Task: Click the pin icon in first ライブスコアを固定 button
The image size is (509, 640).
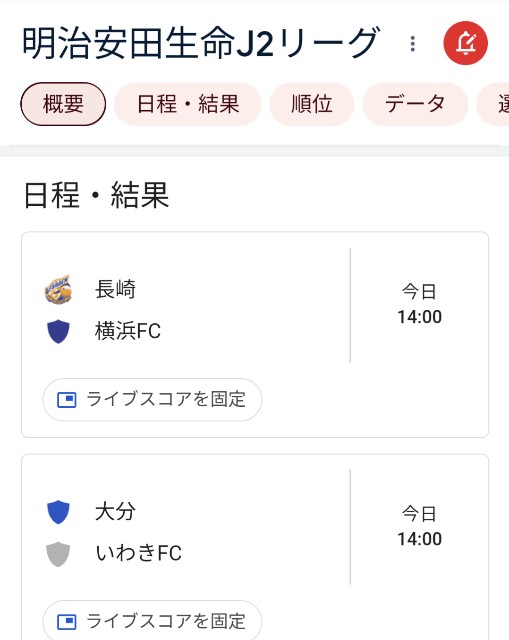Action: [67, 400]
